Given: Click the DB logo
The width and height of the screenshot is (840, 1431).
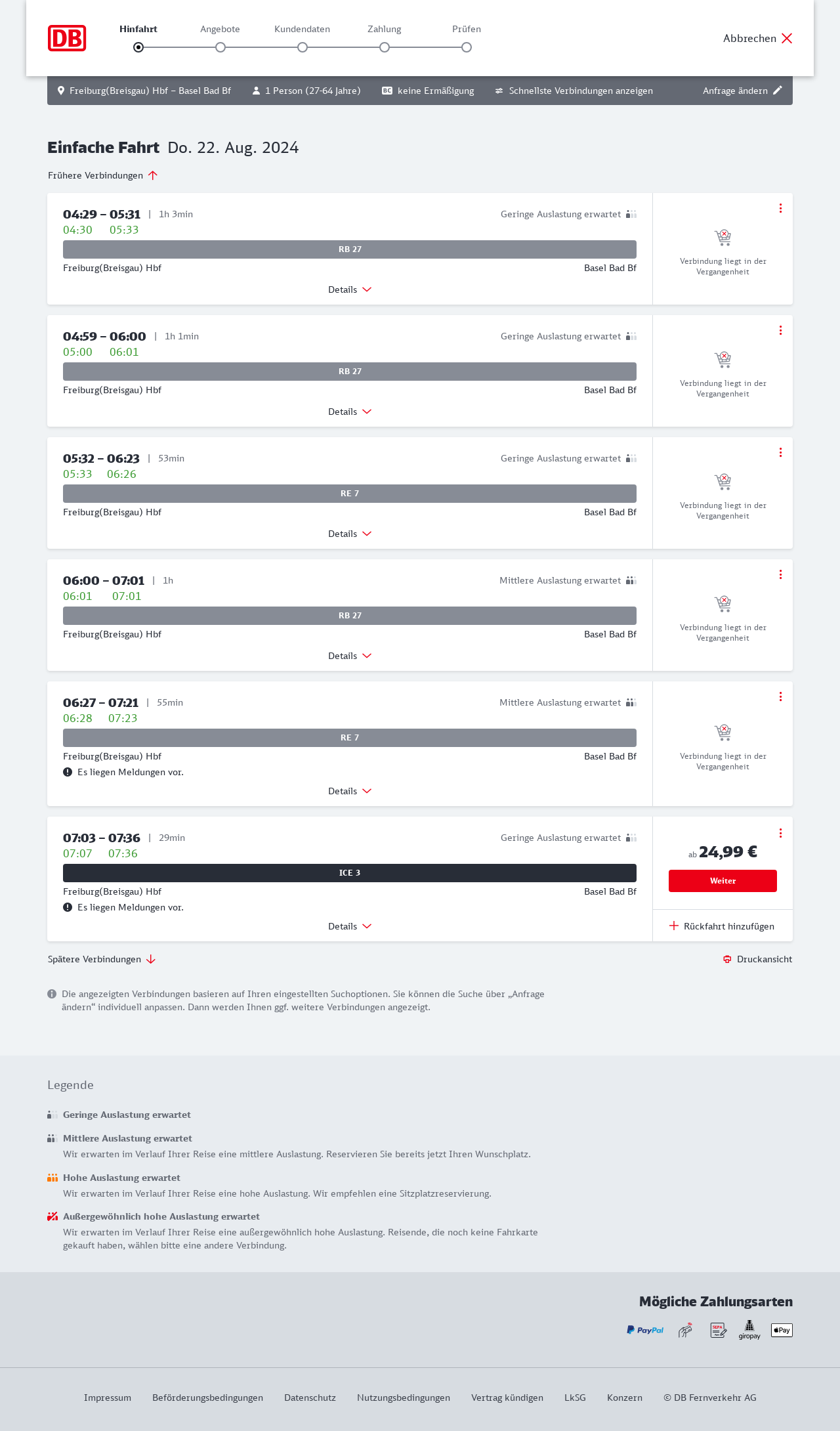Looking at the screenshot, I should coord(67,38).
